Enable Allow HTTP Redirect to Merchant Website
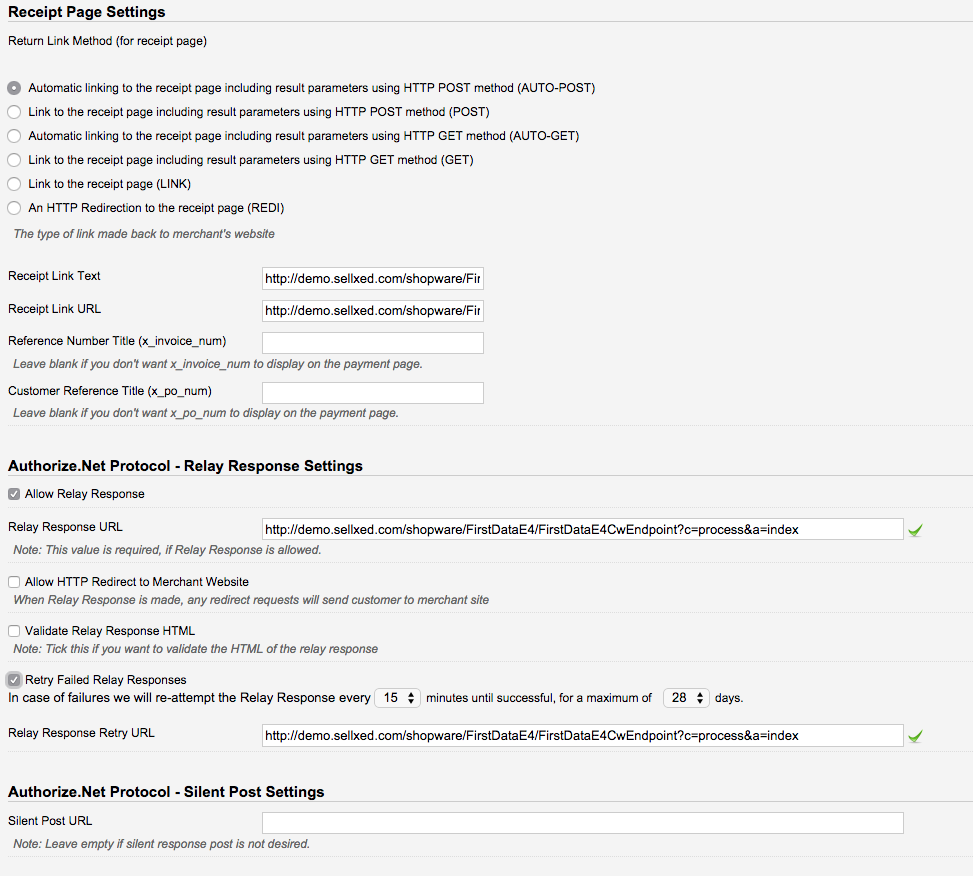The height and width of the screenshot is (876, 973). click(x=14, y=582)
